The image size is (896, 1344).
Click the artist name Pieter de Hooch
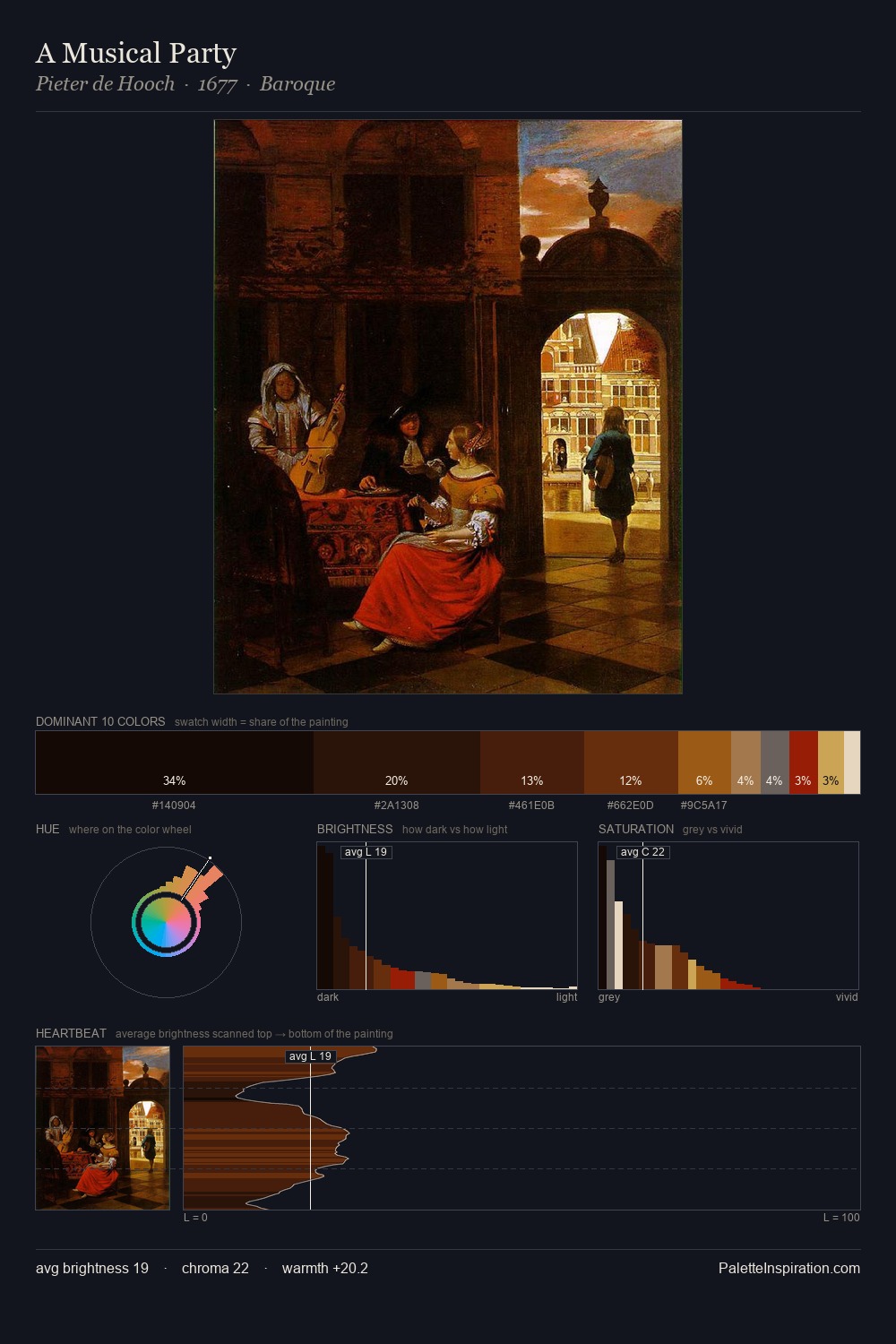pyautogui.click(x=105, y=83)
